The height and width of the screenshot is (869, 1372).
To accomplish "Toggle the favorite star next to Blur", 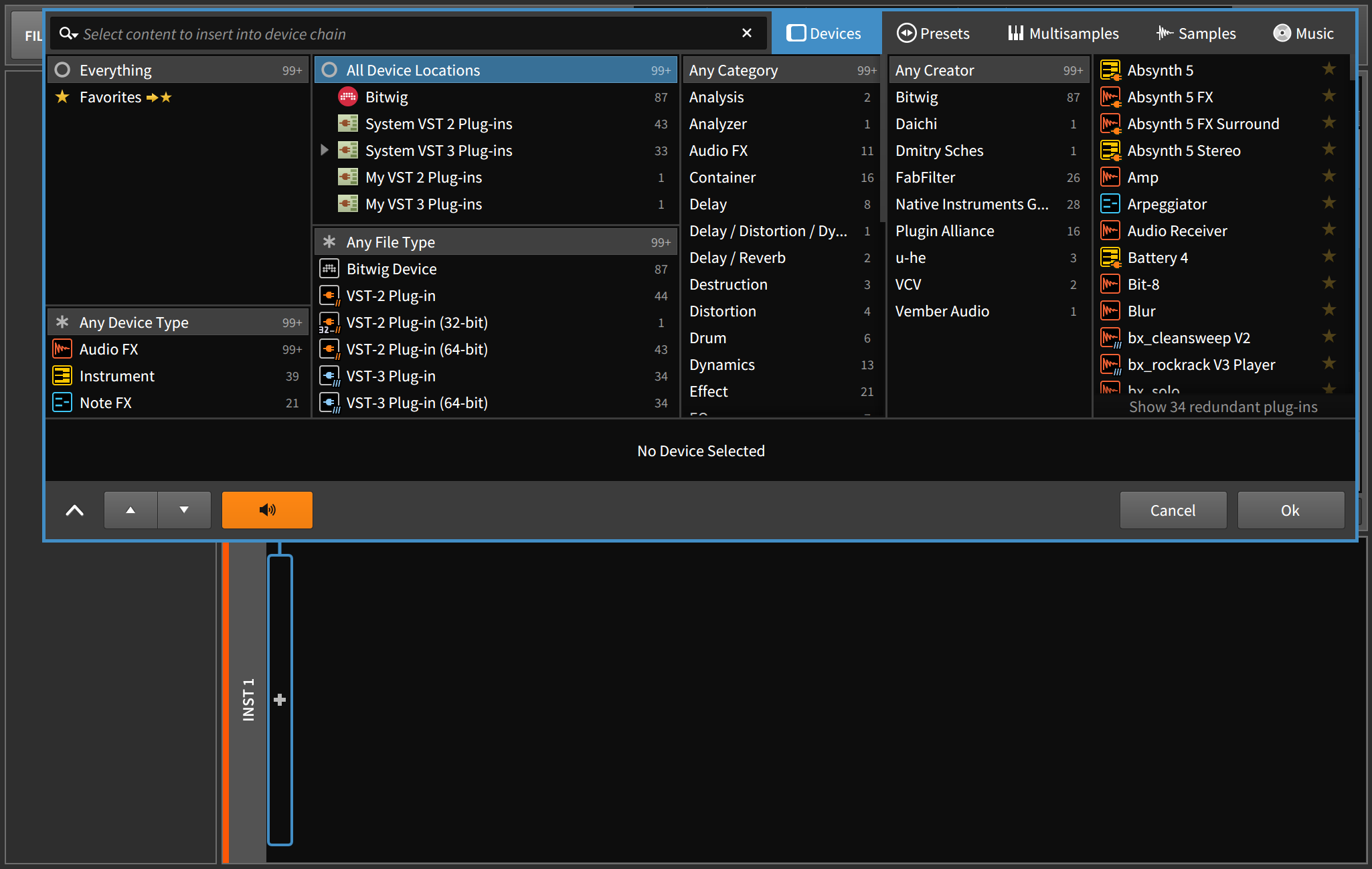I will pyautogui.click(x=1328, y=310).
